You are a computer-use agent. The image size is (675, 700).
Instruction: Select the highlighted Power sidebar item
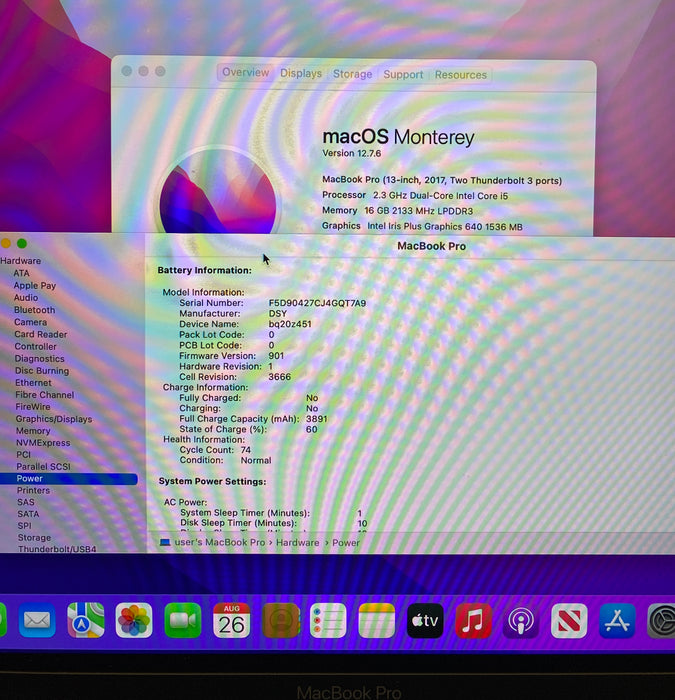(x=68, y=479)
